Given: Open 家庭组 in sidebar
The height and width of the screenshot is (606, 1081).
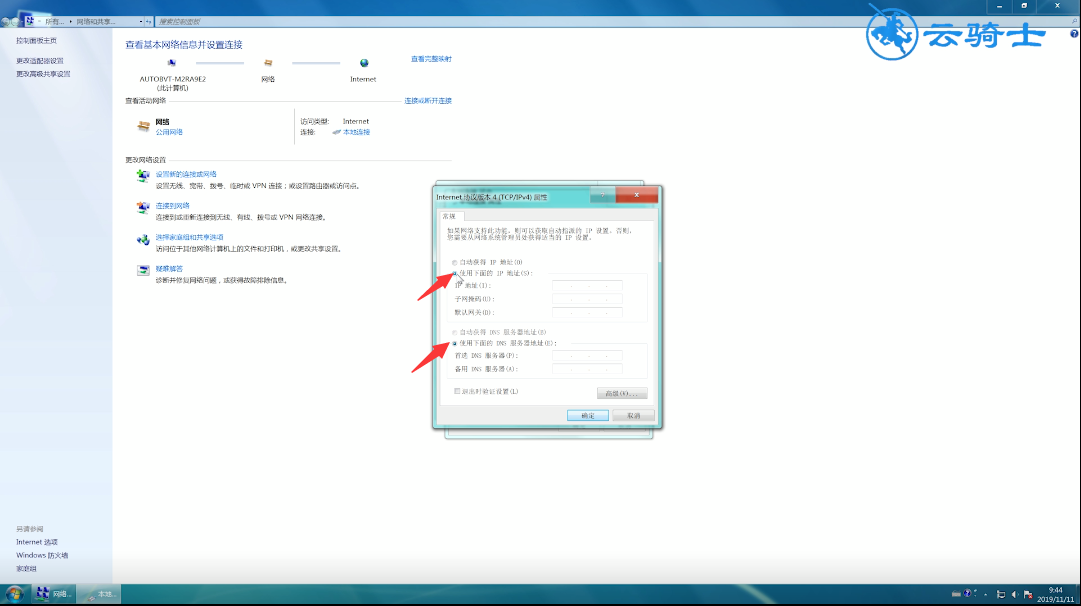Looking at the screenshot, I should 26,569.
